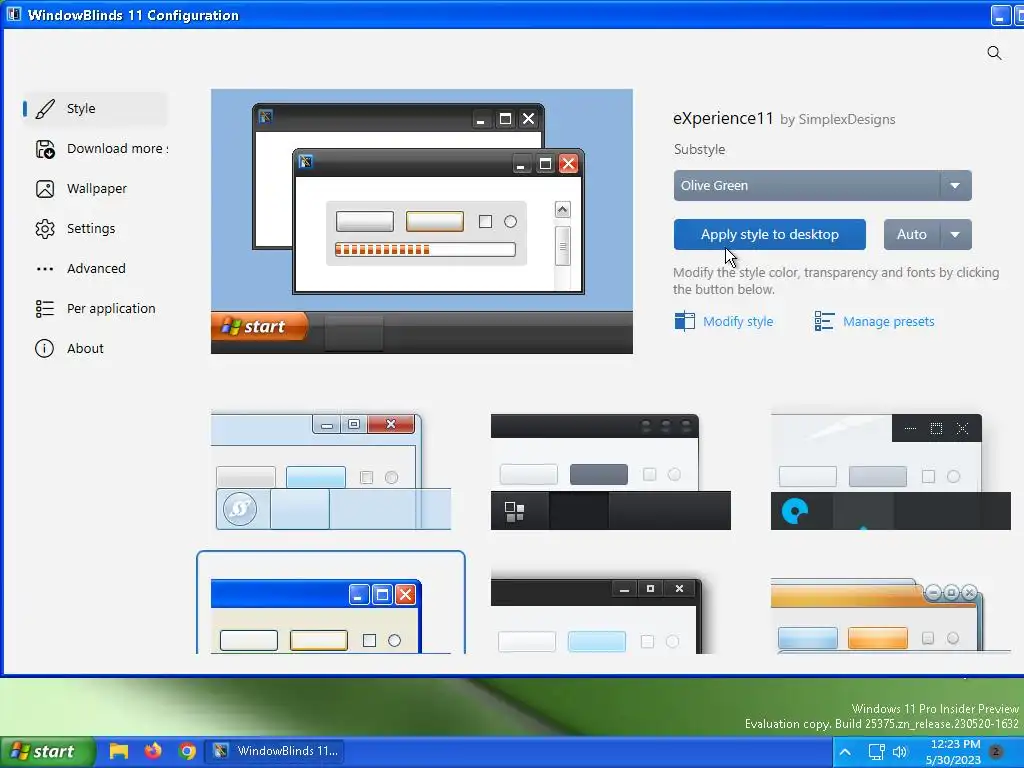
Task: Open the Per application section
Action: coord(95,308)
